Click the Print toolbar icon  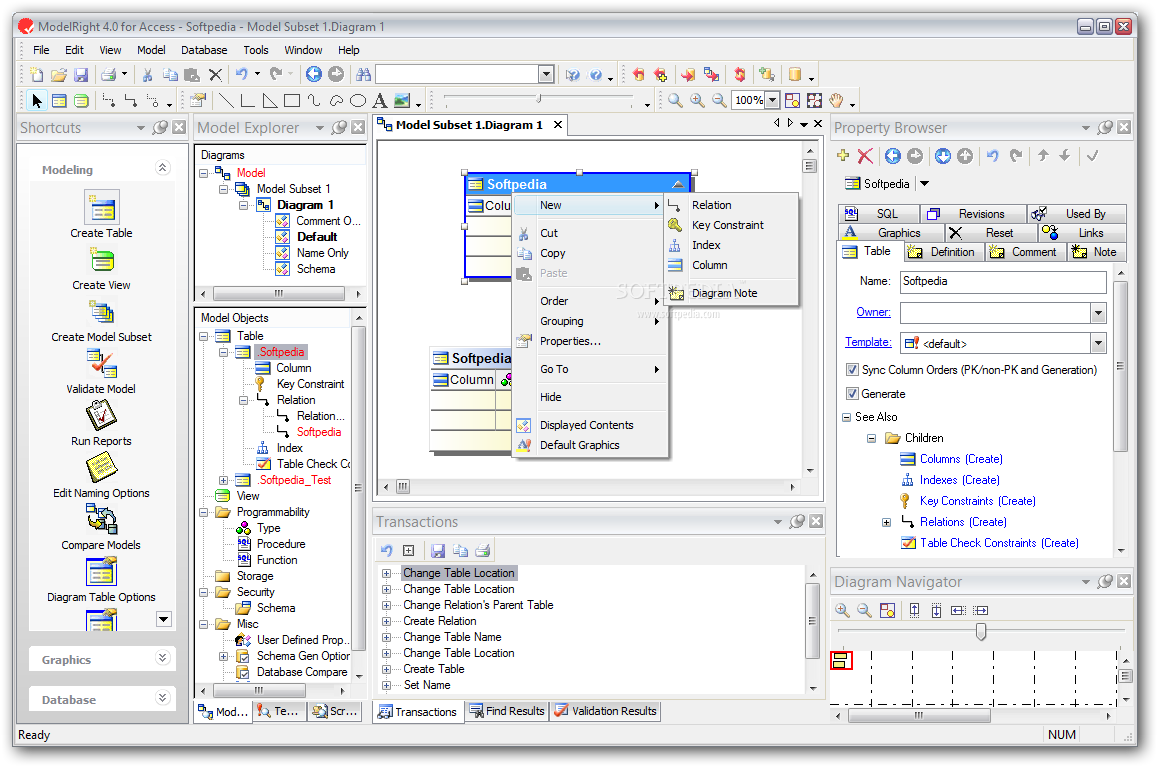coord(109,75)
